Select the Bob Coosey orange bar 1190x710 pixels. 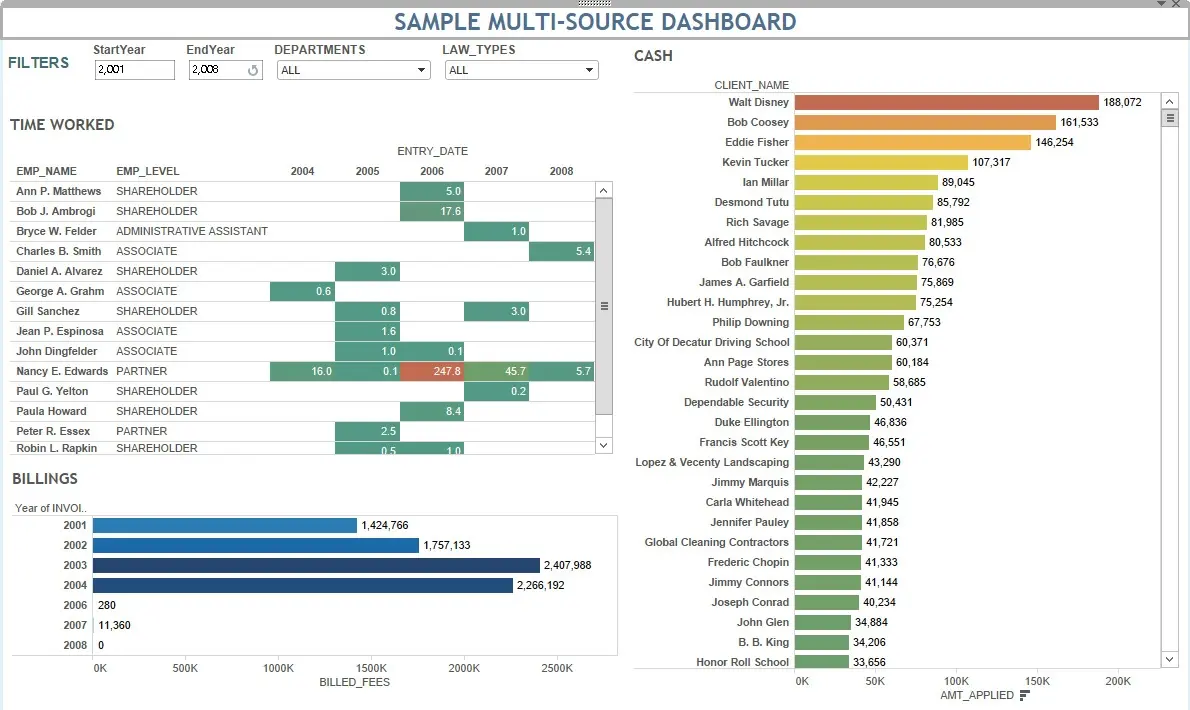coord(925,122)
